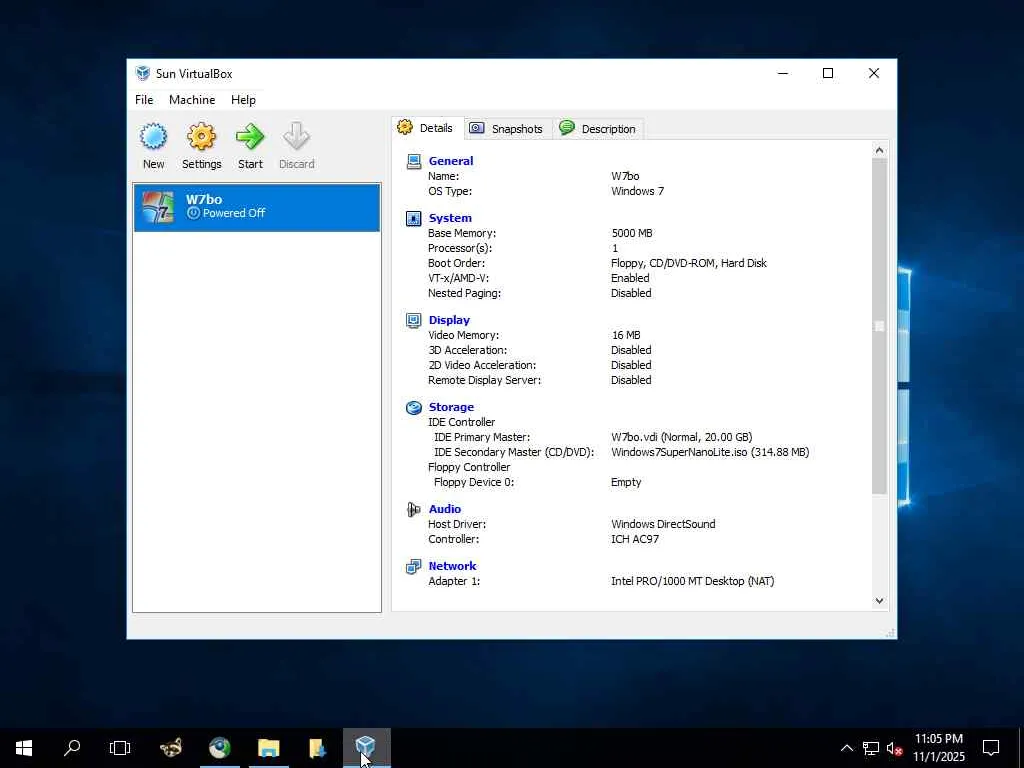Click the Audio section speaker icon

click(x=413, y=509)
